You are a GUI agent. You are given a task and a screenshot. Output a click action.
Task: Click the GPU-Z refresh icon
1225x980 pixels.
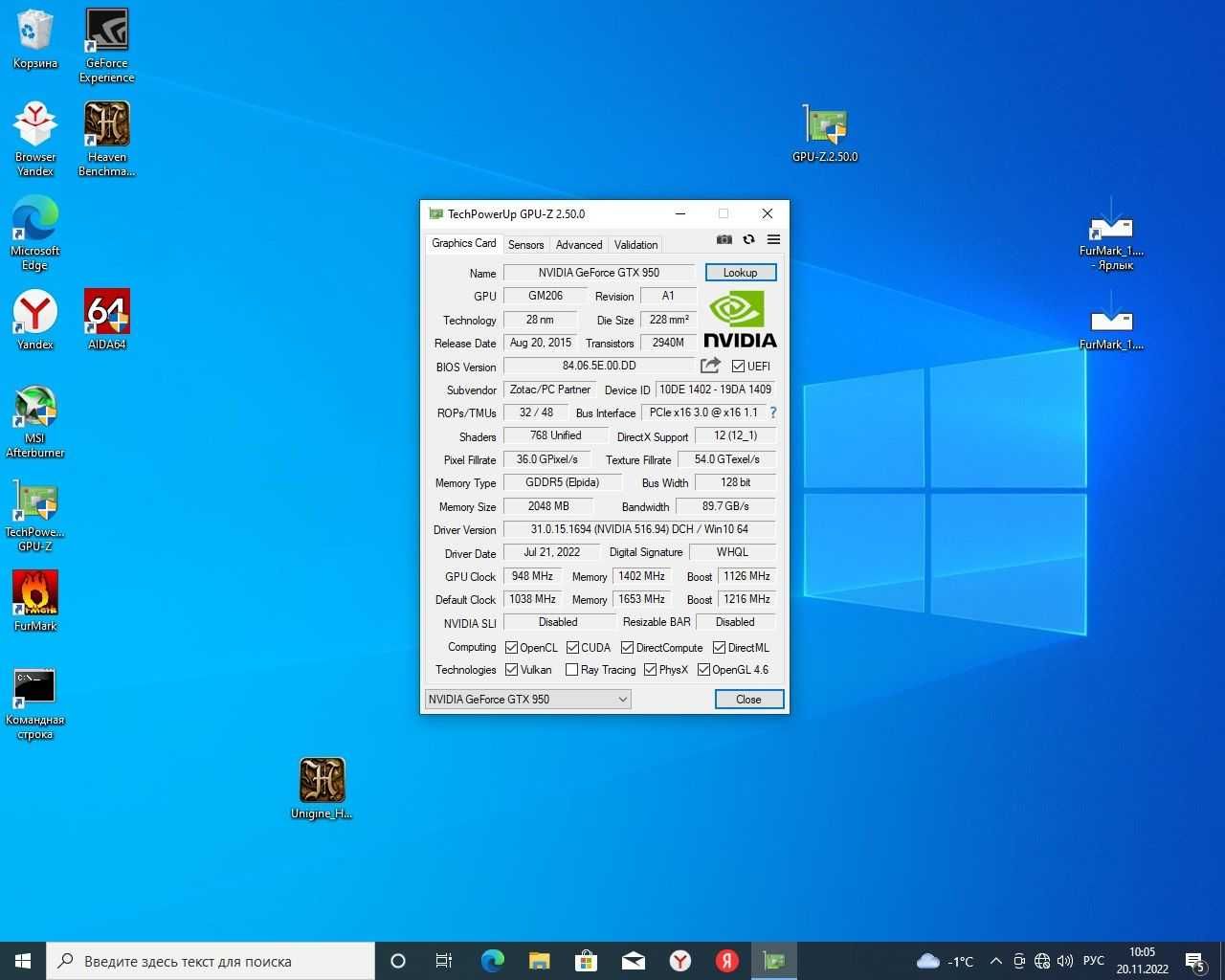pos(748,239)
